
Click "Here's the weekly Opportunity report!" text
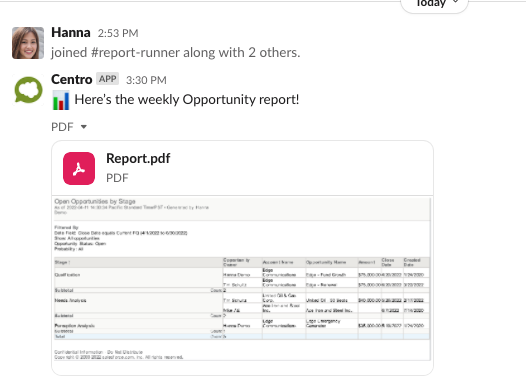point(187,100)
